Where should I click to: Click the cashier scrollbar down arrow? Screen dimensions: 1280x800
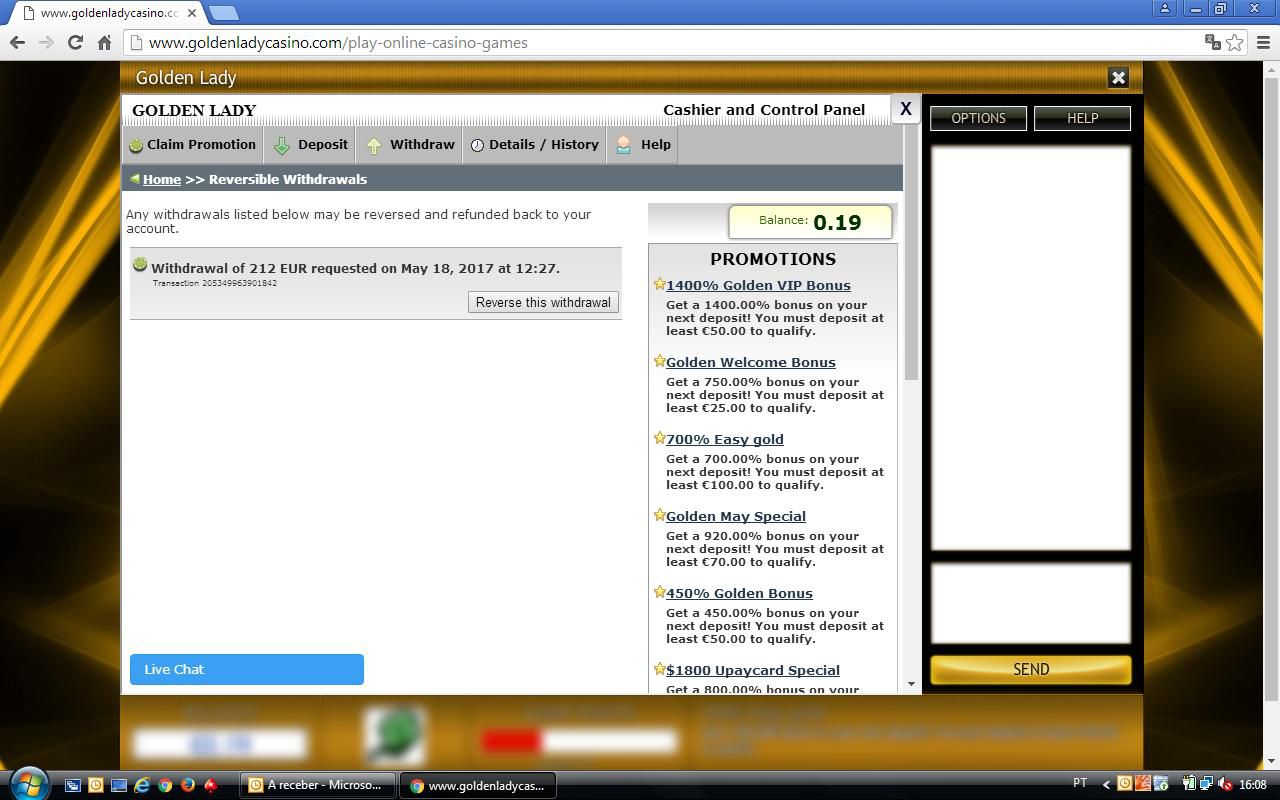pyautogui.click(x=911, y=684)
